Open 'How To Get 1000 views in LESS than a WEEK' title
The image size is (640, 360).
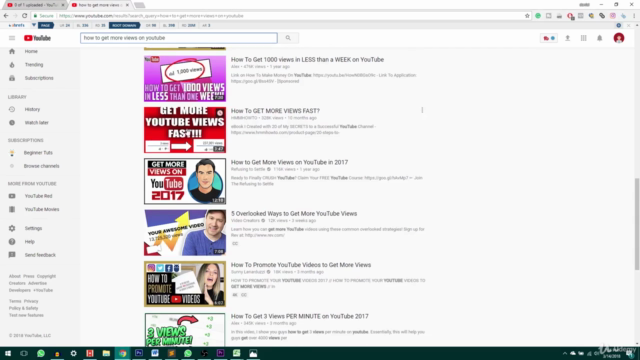point(307,60)
